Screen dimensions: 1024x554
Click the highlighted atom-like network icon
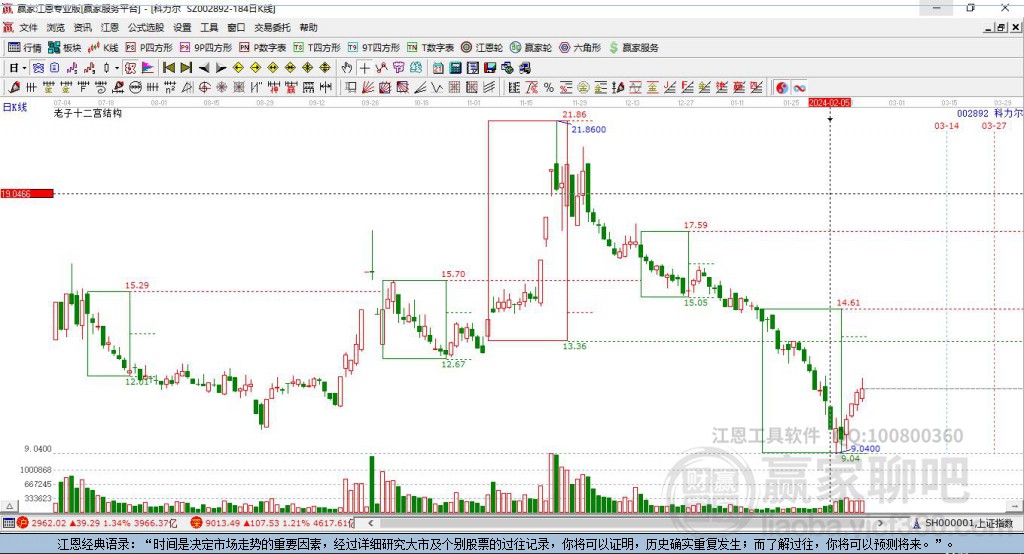point(38,68)
